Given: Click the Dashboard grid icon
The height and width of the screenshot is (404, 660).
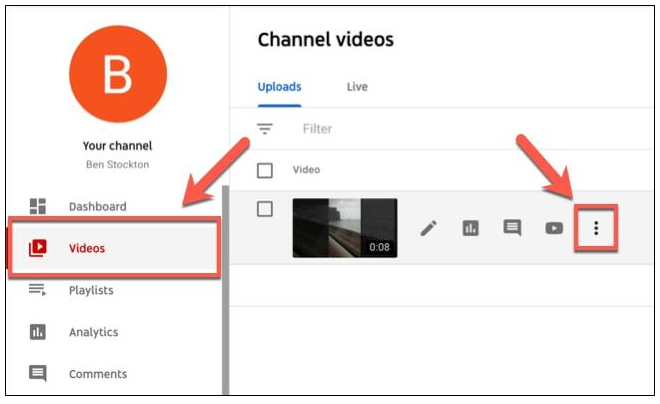Looking at the screenshot, I should point(37,206).
